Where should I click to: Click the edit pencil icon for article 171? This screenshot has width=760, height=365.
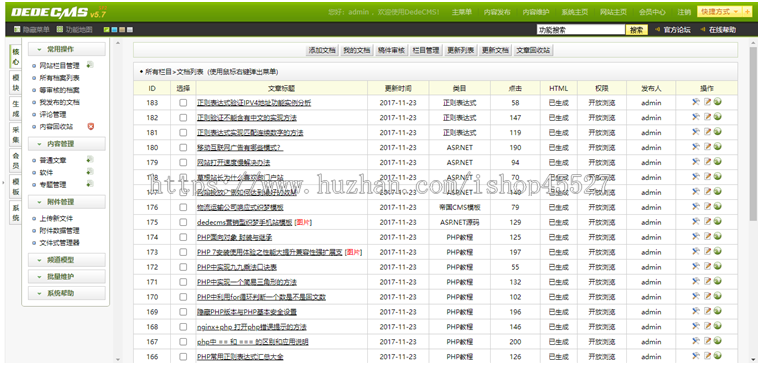[707, 282]
